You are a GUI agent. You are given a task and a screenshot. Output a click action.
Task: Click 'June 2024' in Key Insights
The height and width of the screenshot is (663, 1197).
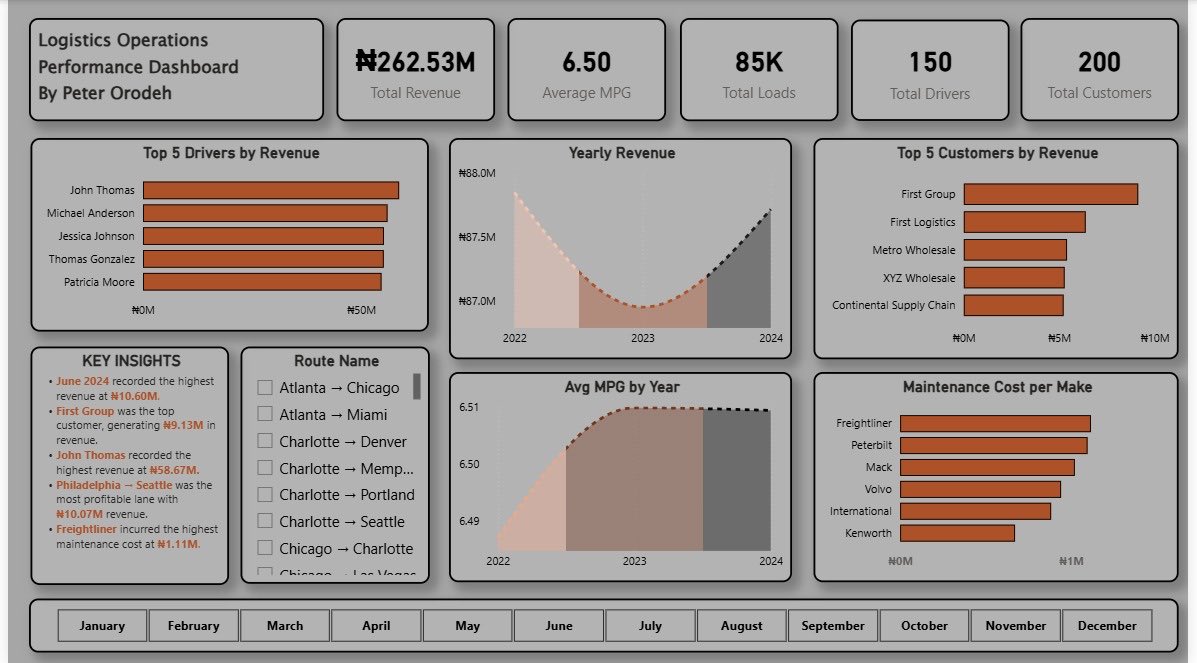pos(82,381)
